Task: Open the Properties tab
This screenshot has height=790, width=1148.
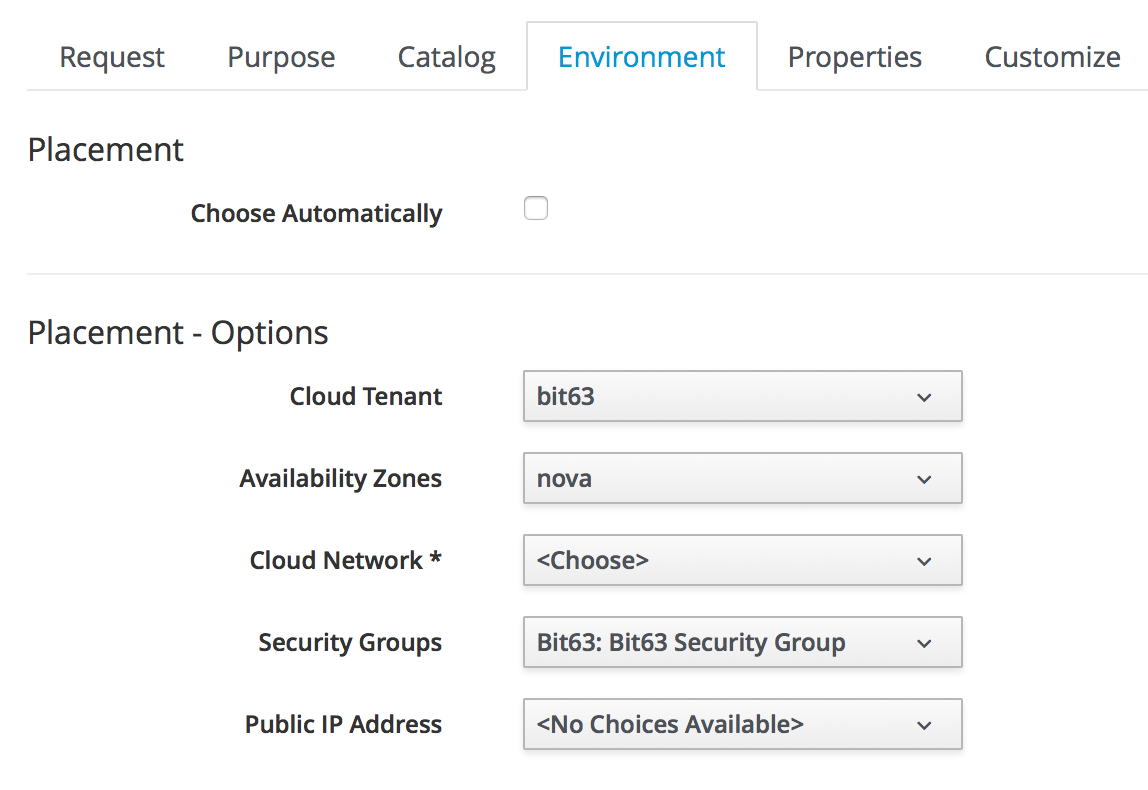Action: coord(854,57)
